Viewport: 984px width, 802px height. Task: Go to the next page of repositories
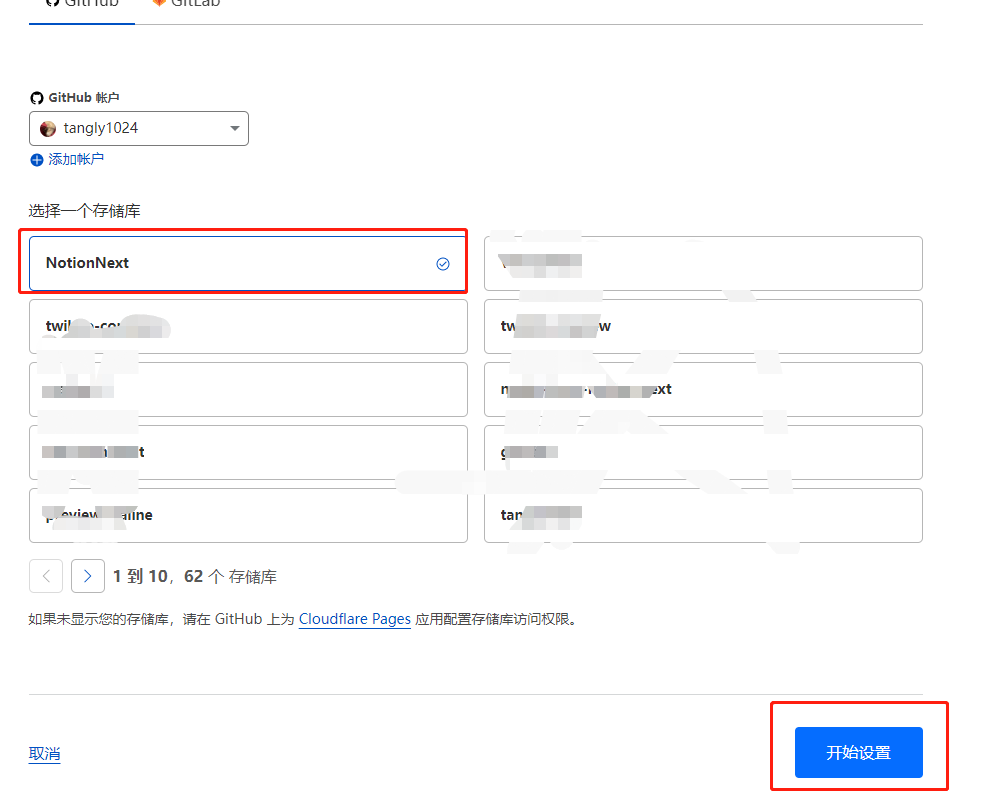[x=88, y=576]
